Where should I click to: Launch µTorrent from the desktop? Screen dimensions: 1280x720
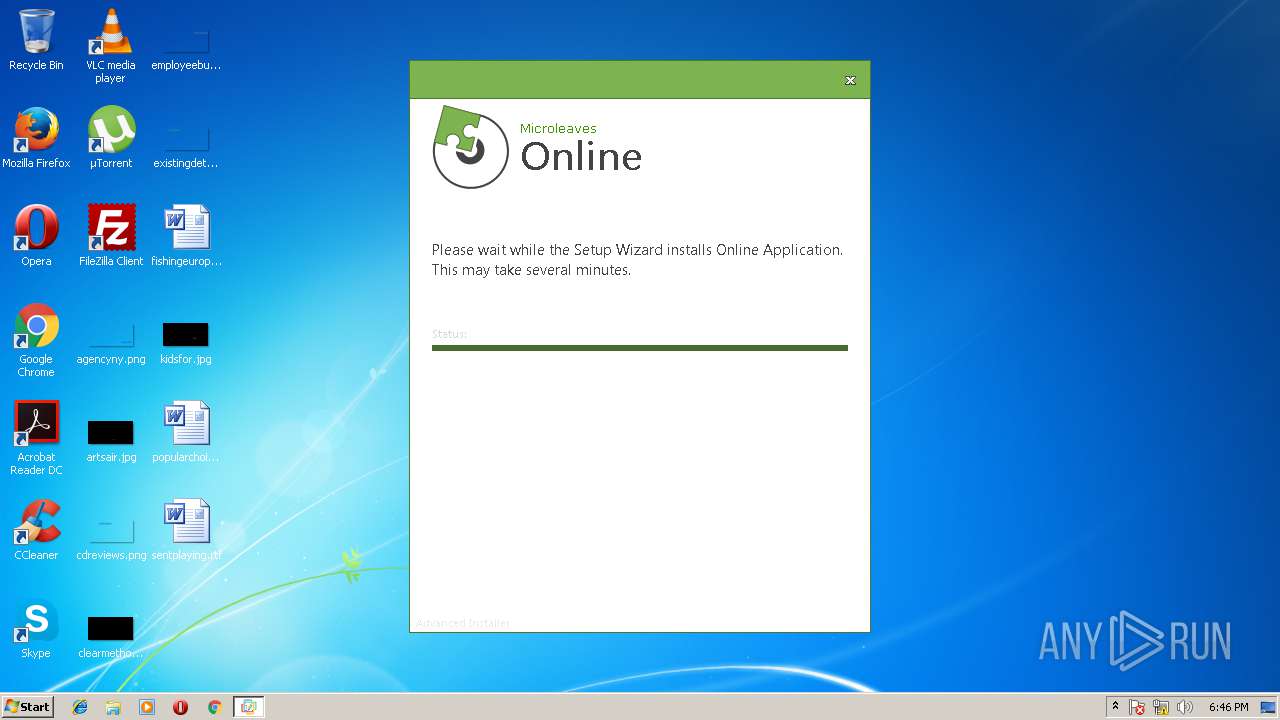click(110, 138)
